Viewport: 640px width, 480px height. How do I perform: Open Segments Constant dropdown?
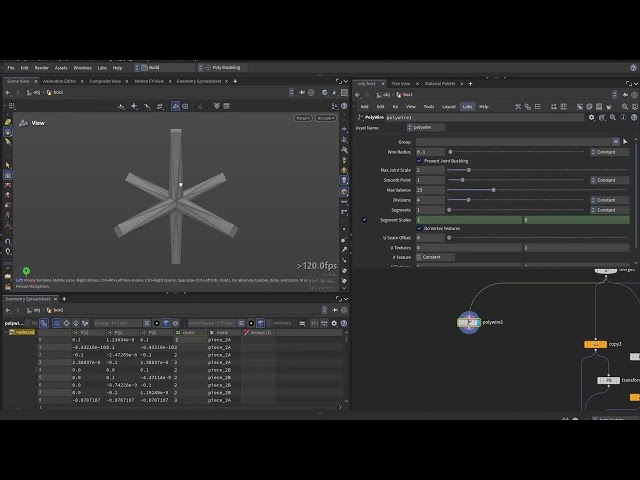(x=609, y=210)
